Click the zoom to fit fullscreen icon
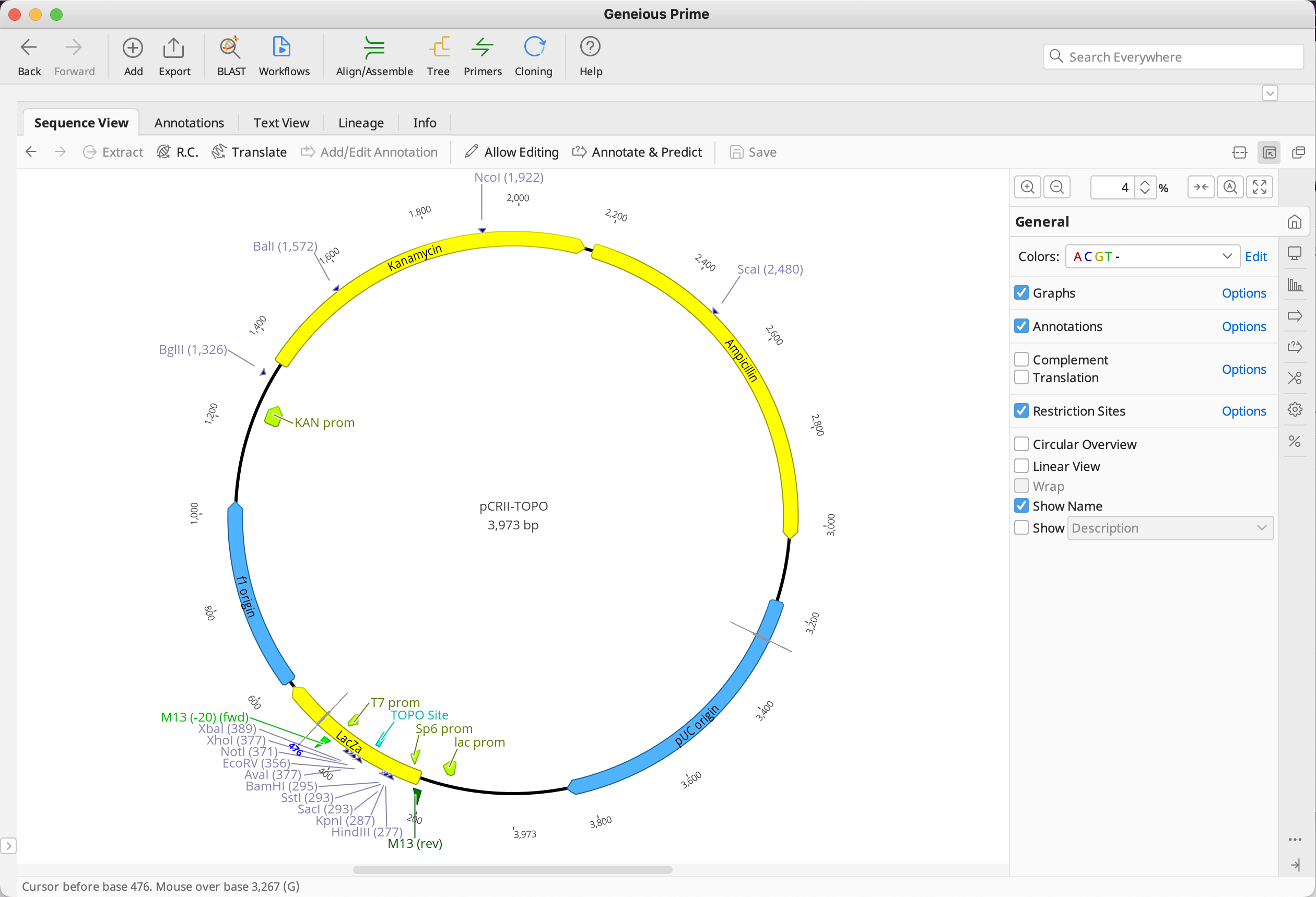Viewport: 1316px width, 897px height. [x=1260, y=187]
